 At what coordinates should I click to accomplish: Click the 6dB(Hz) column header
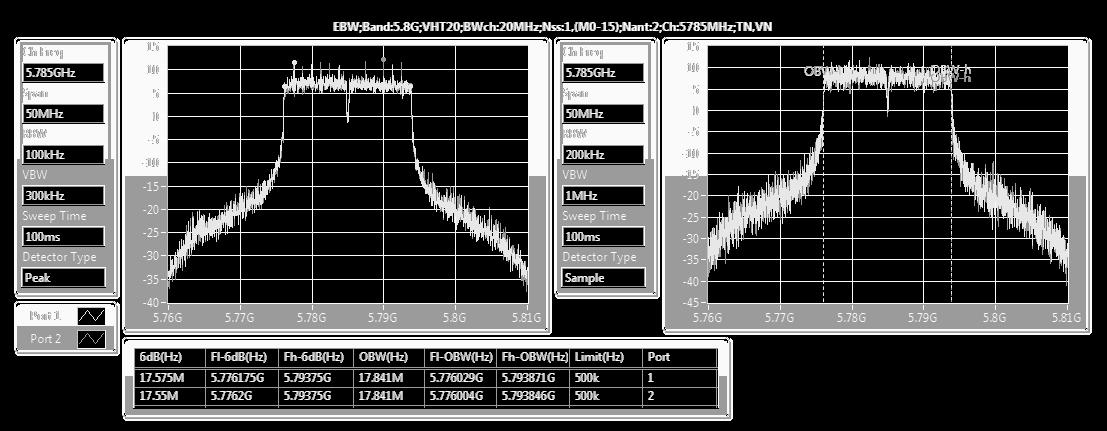point(169,358)
